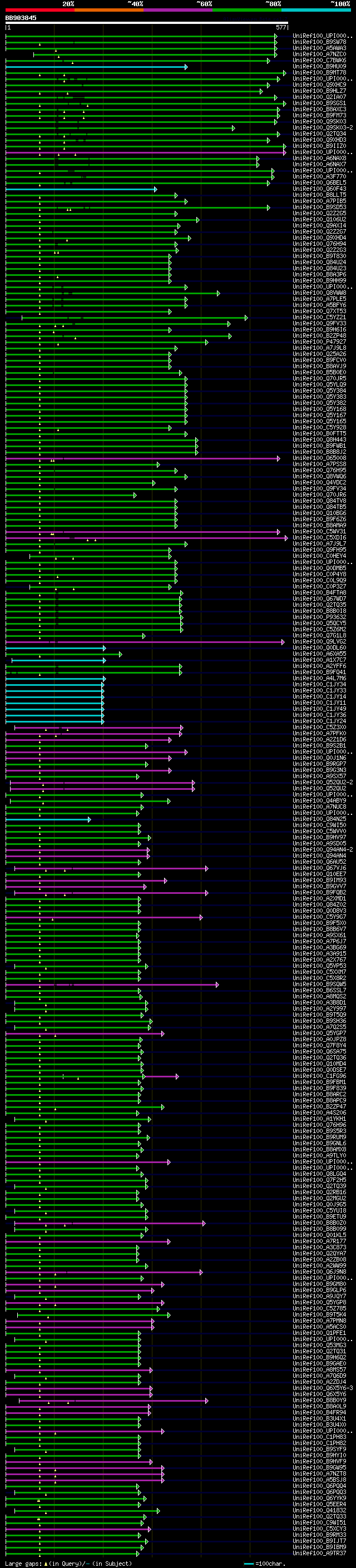Select the UniRef100_A9TR37 label
The width and height of the screenshot is (356, 1568).
point(319,1553)
